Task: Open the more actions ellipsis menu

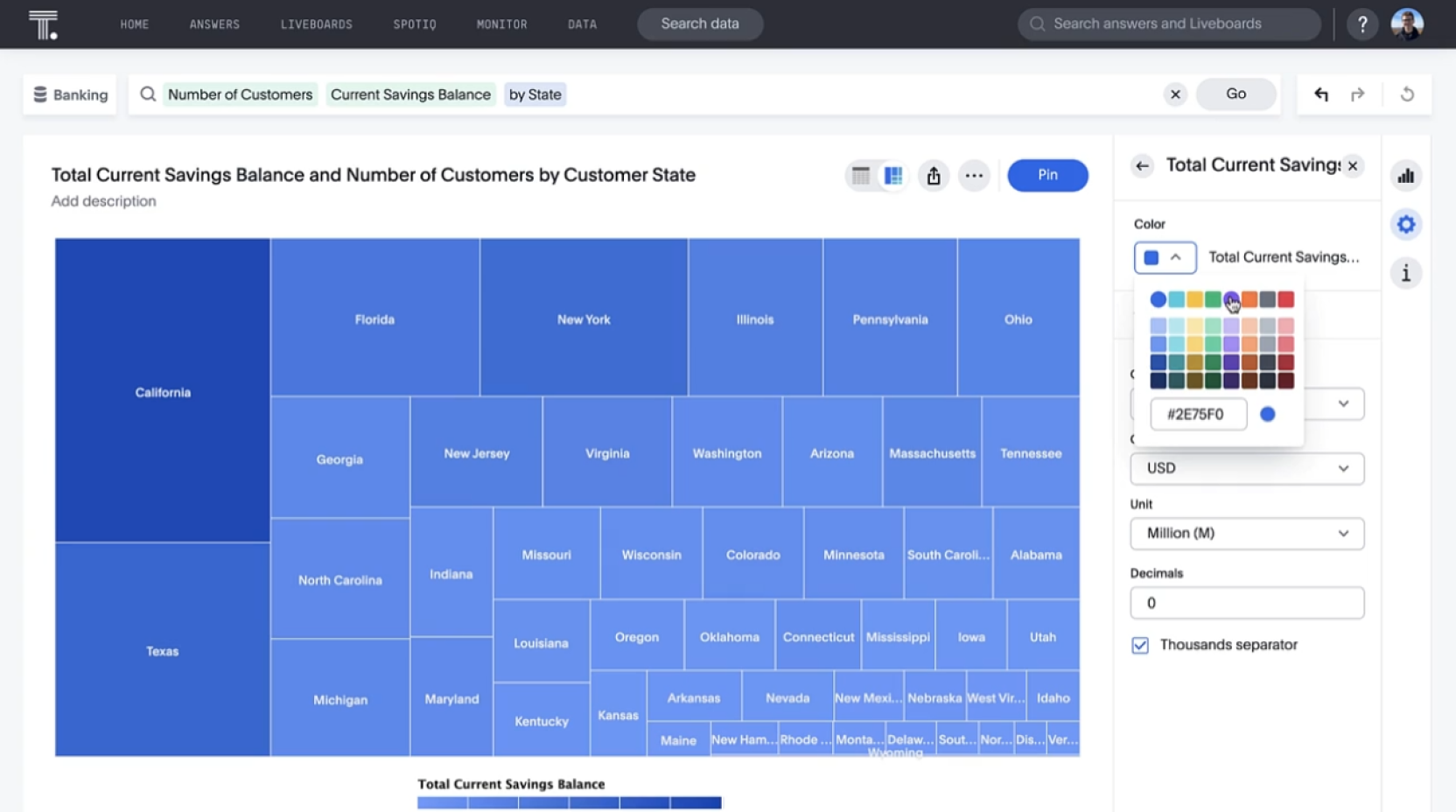Action: (974, 175)
